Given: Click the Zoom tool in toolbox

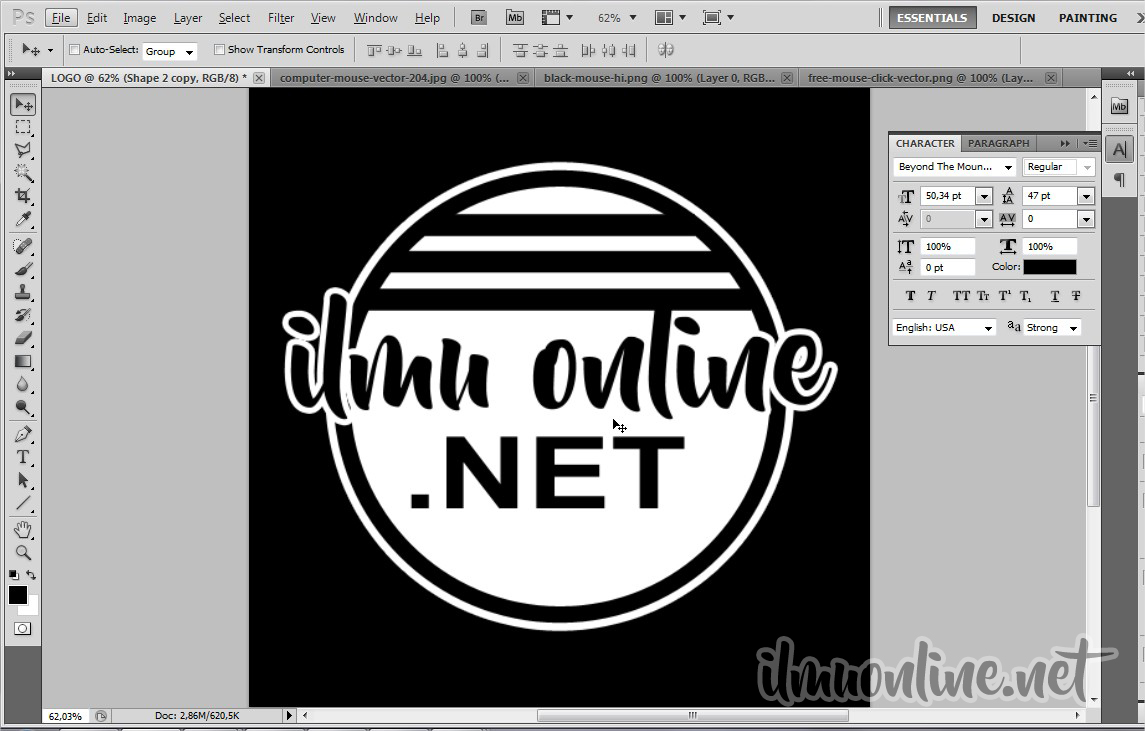Looking at the screenshot, I should point(23,552).
